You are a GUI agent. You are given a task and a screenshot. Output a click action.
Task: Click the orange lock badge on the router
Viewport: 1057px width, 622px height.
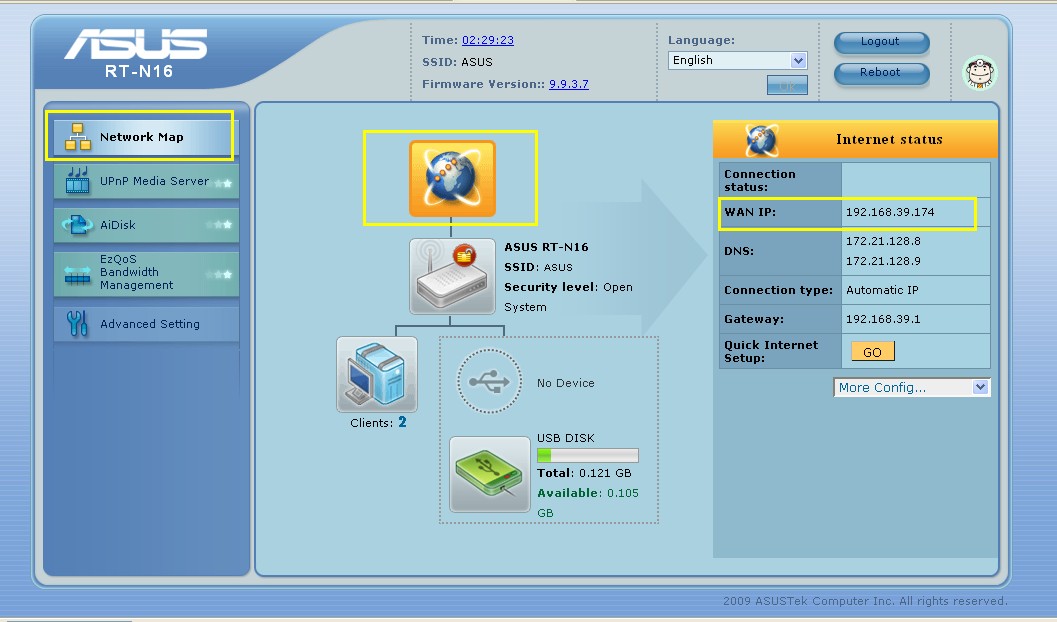(464, 255)
